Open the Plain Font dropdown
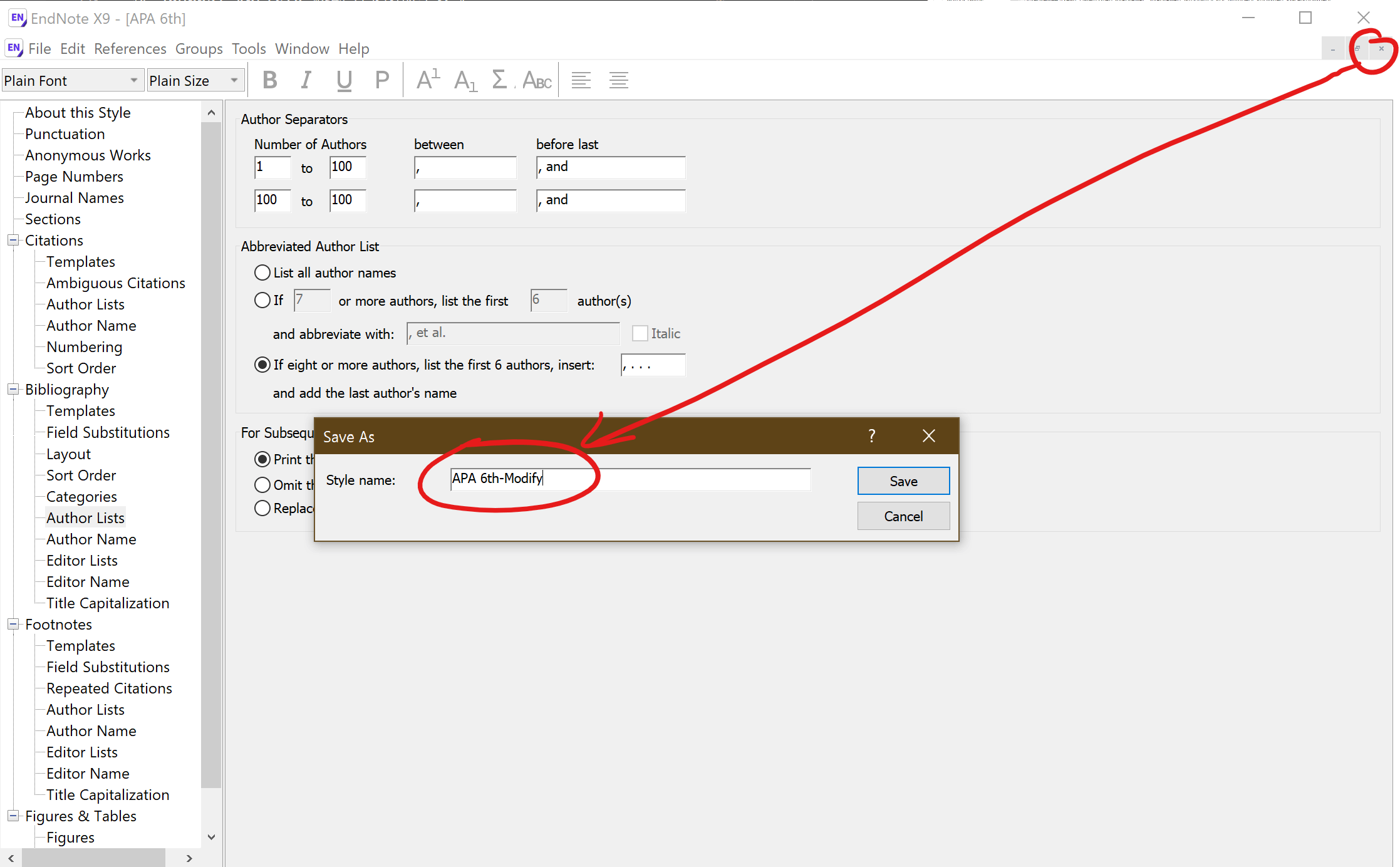 pyautogui.click(x=72, y=80)
